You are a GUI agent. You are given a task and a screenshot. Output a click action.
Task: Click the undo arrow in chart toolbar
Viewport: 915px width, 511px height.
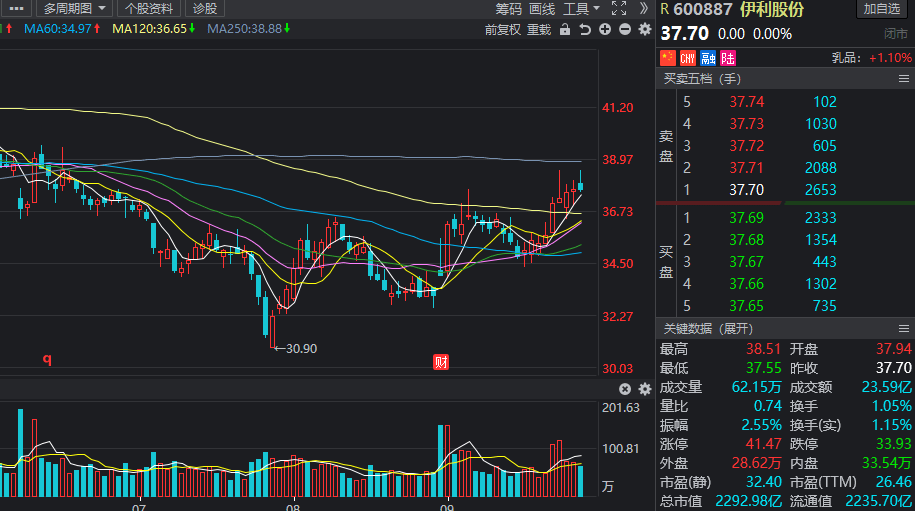[585, 30]
